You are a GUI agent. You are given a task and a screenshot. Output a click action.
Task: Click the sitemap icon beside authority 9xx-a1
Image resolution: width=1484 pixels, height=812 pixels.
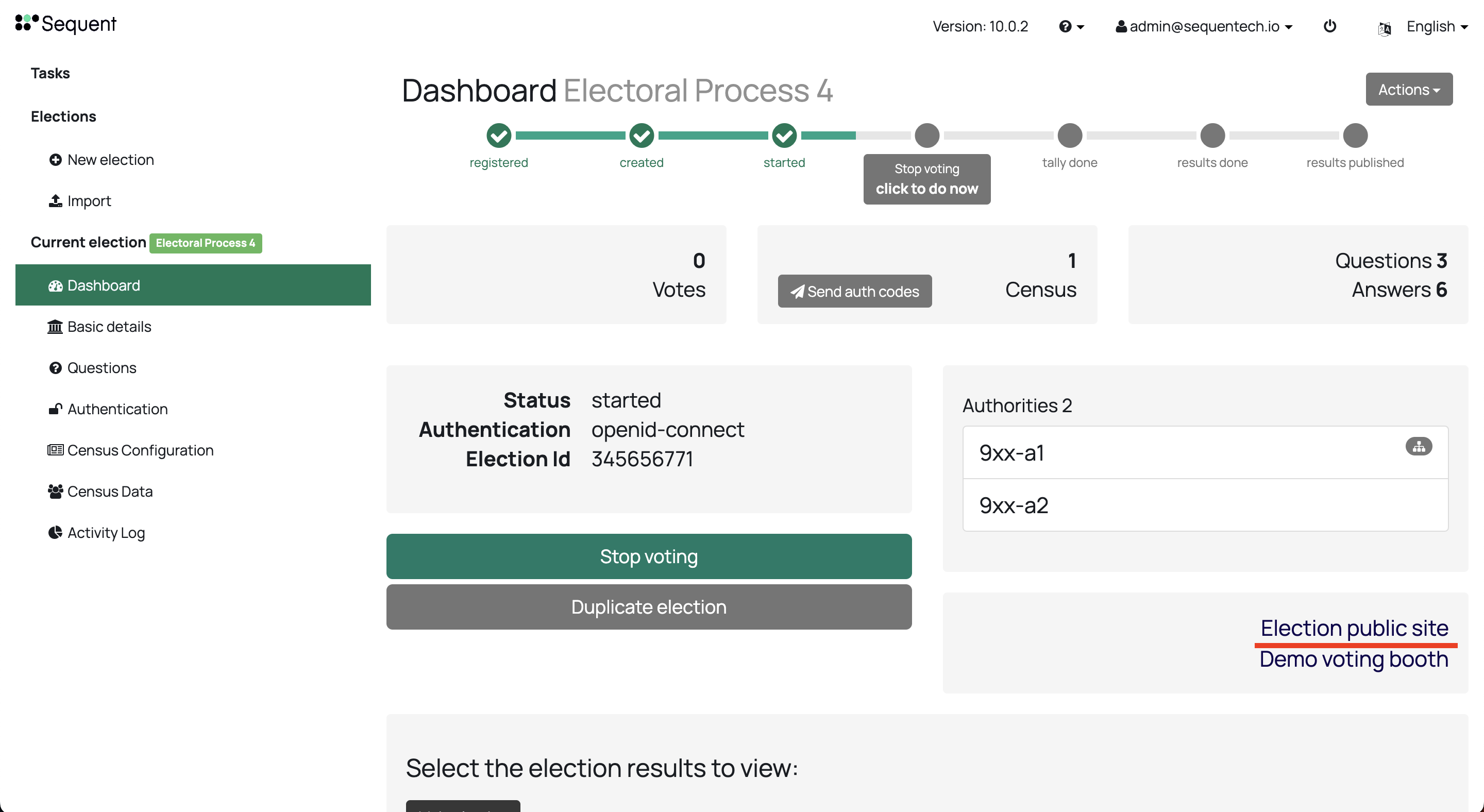pos(1419,446)
